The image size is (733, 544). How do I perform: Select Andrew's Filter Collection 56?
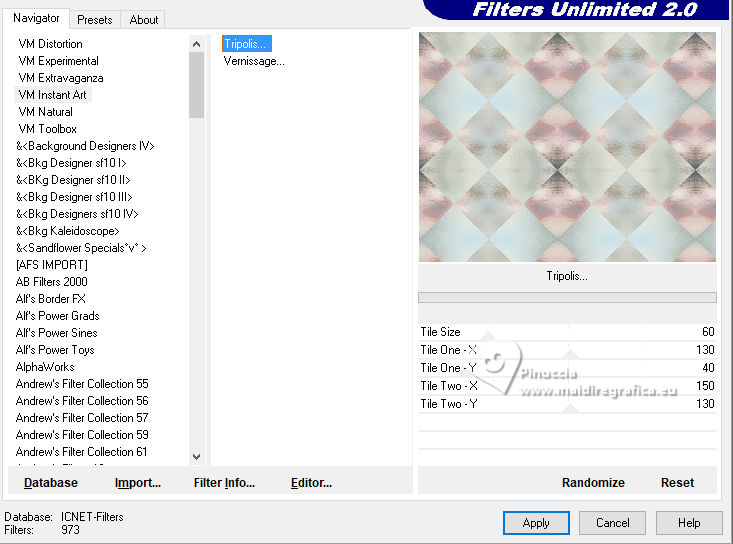coord(82,401)
